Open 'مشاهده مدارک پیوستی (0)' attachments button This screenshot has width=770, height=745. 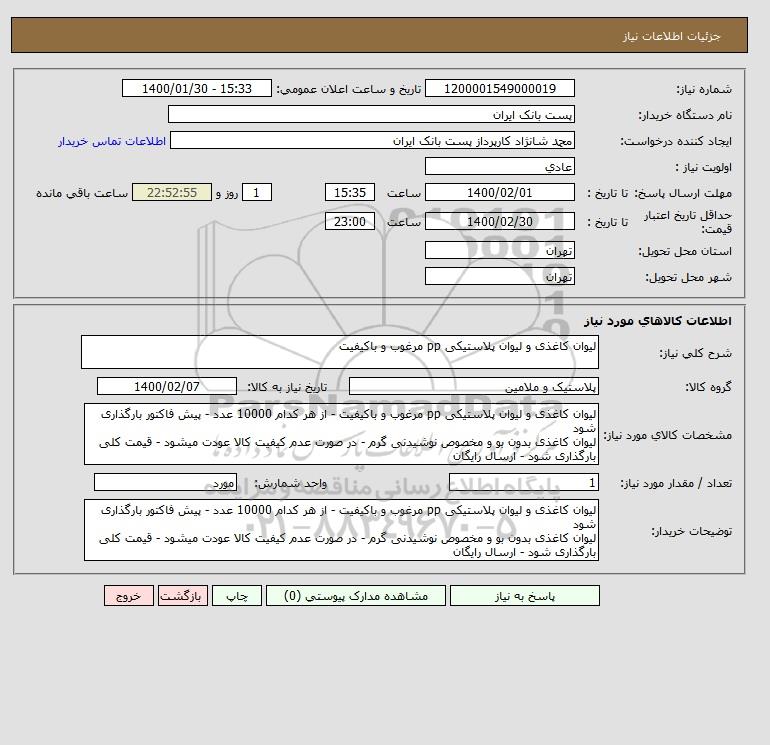pyautogui.click(x=356, y=595)
